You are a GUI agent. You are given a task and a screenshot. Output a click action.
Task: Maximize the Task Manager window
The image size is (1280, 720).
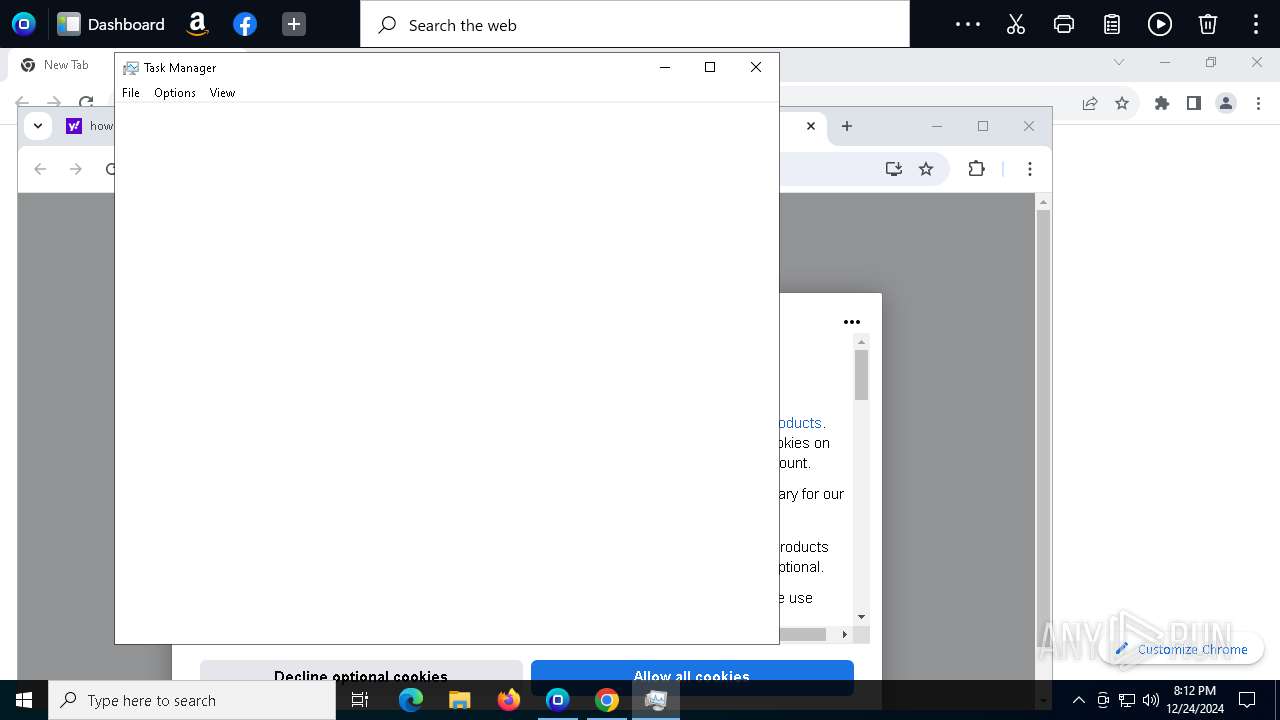[710, 67]
